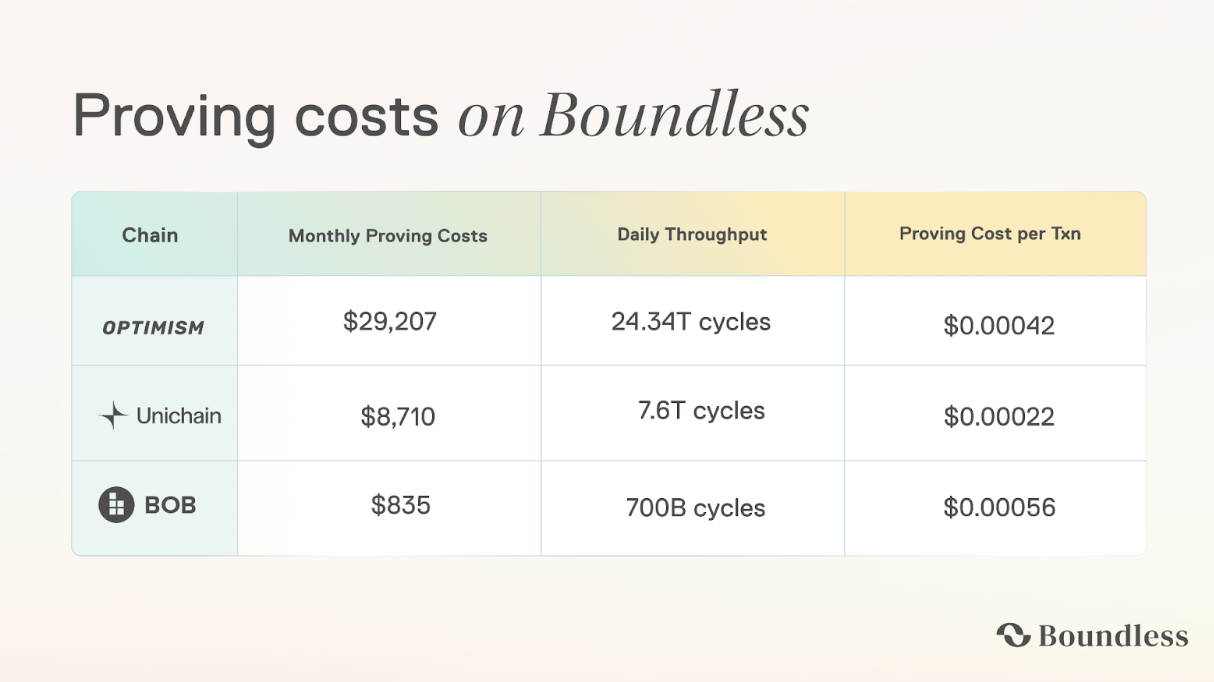Select the Monthly Proving Costs header
1214x682 pixels.
(x=388, y=236)
